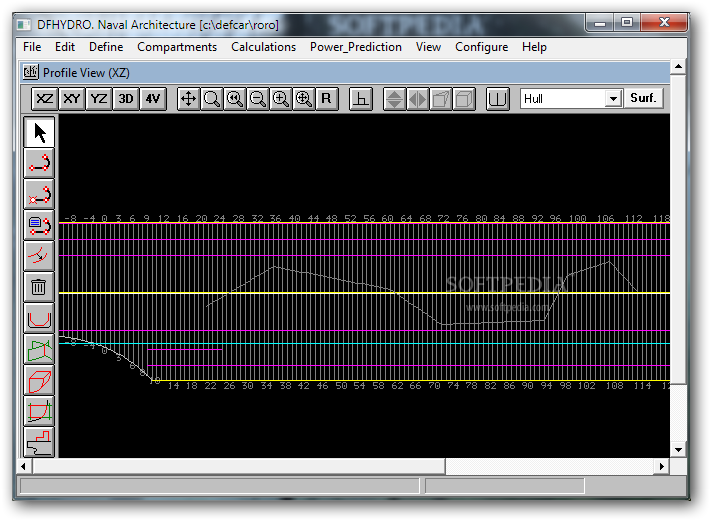The width and height of the screenshot is (711, 521).
Task: Switch to XZ profile view button
Action: coord(44,99)
